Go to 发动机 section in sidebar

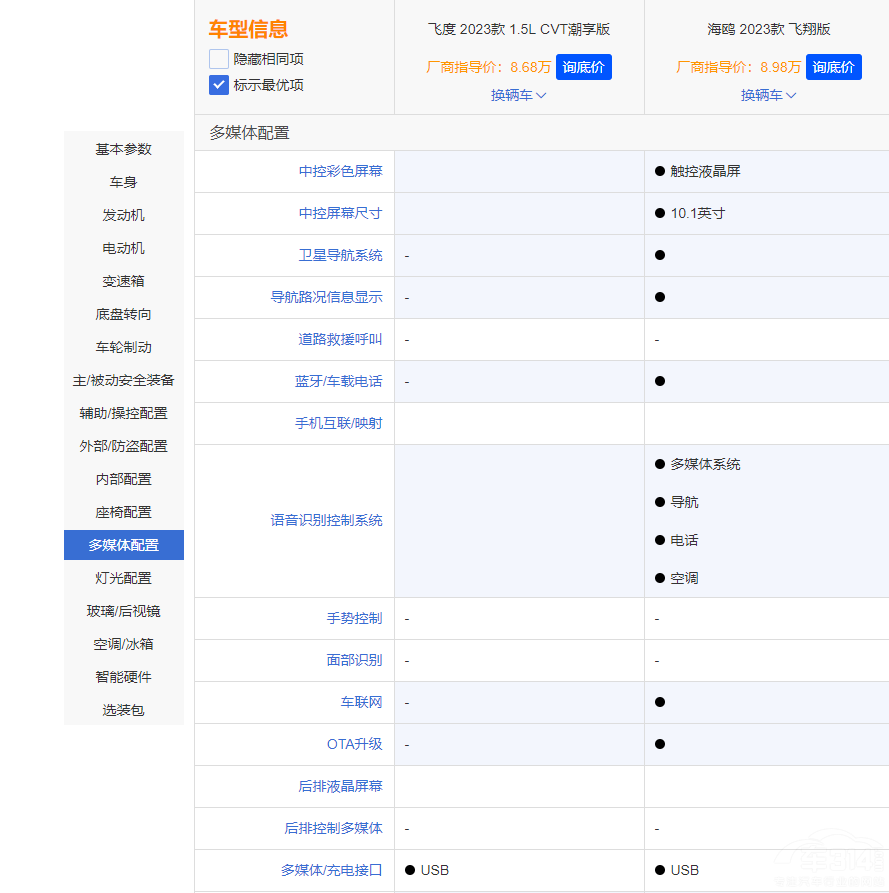click(x=124, y=215)
